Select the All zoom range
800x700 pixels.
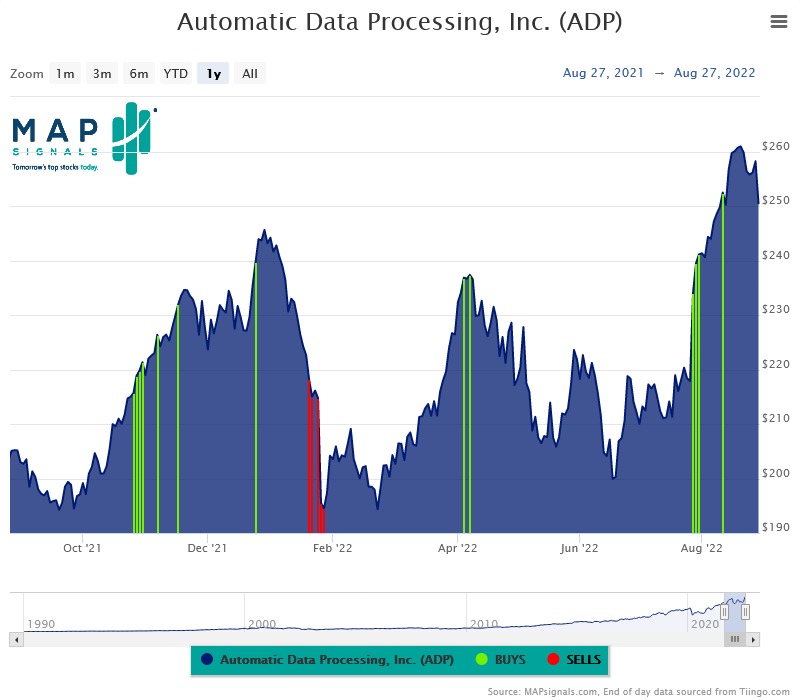coord(250,73)
